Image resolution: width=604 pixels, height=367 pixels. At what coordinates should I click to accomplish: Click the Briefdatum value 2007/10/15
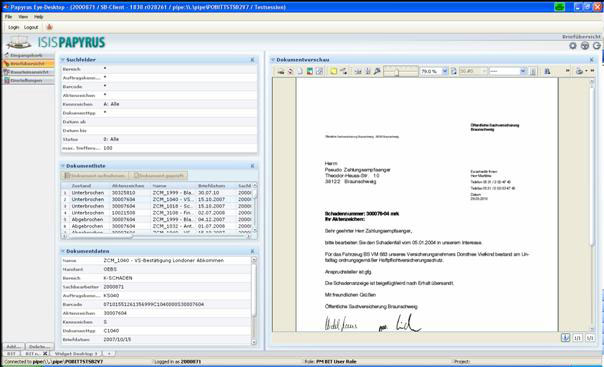tap(117, 340)
